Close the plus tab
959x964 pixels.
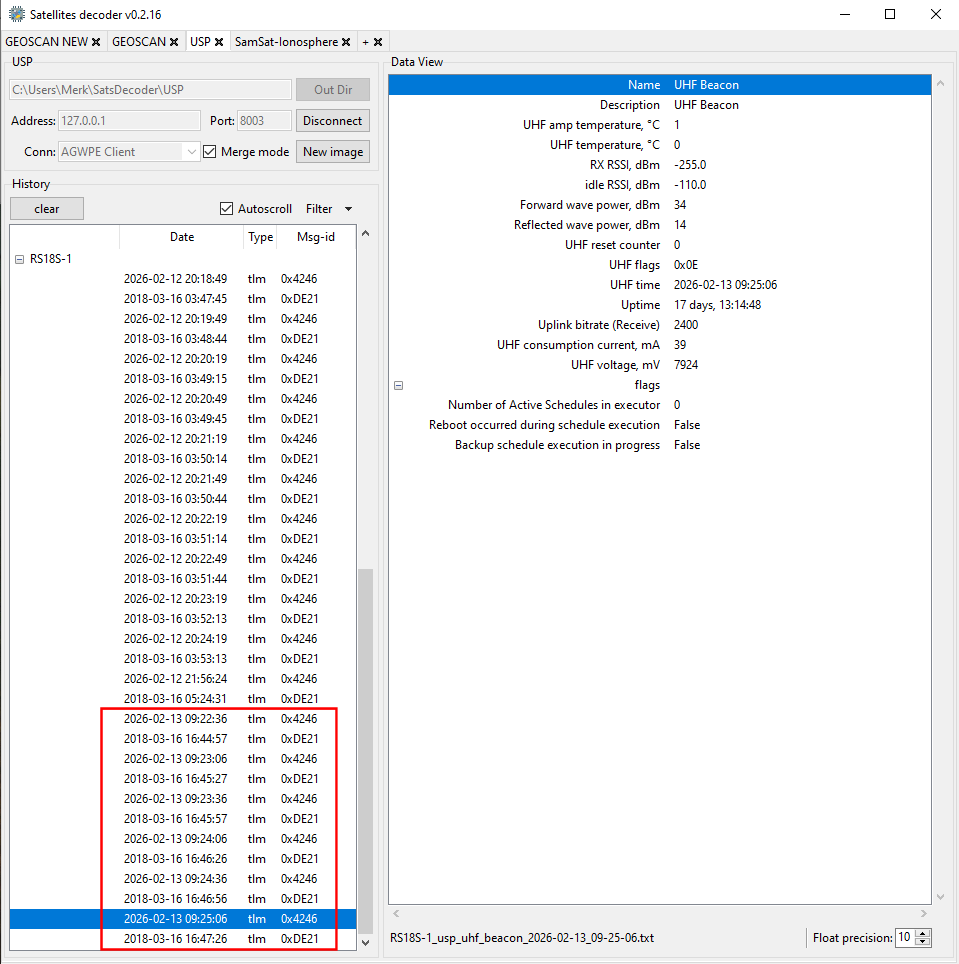pyautogui.click(x=378, y=42)
